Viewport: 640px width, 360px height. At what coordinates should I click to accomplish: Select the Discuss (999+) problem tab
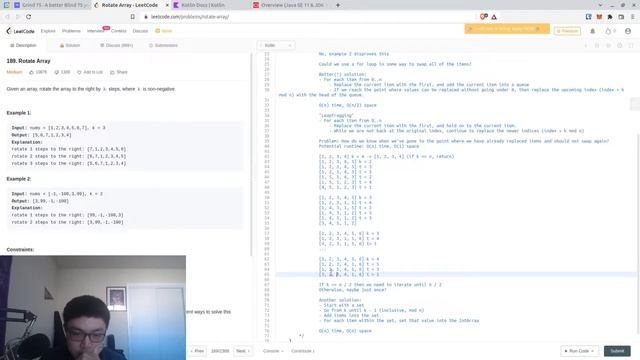pos(116,45)
